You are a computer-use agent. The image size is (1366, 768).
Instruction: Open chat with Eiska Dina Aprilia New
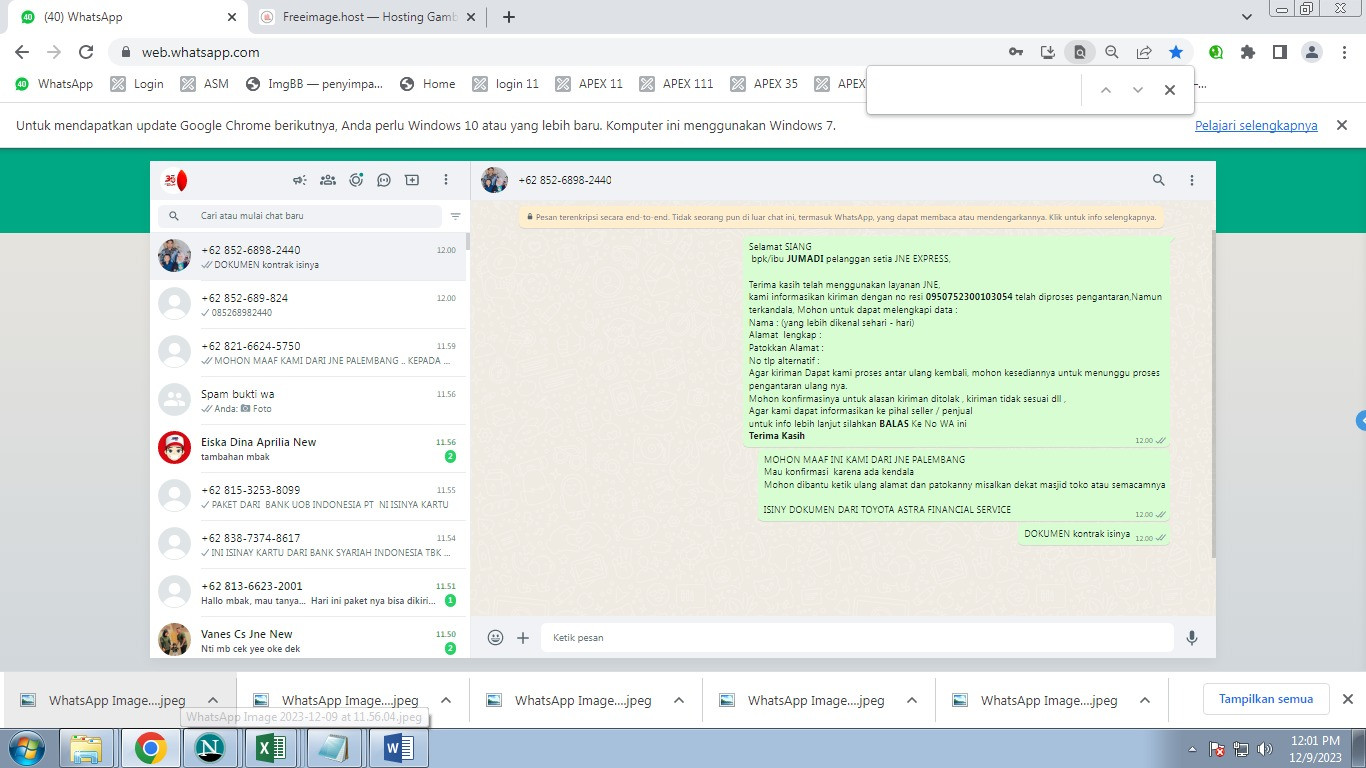[308, 449]
